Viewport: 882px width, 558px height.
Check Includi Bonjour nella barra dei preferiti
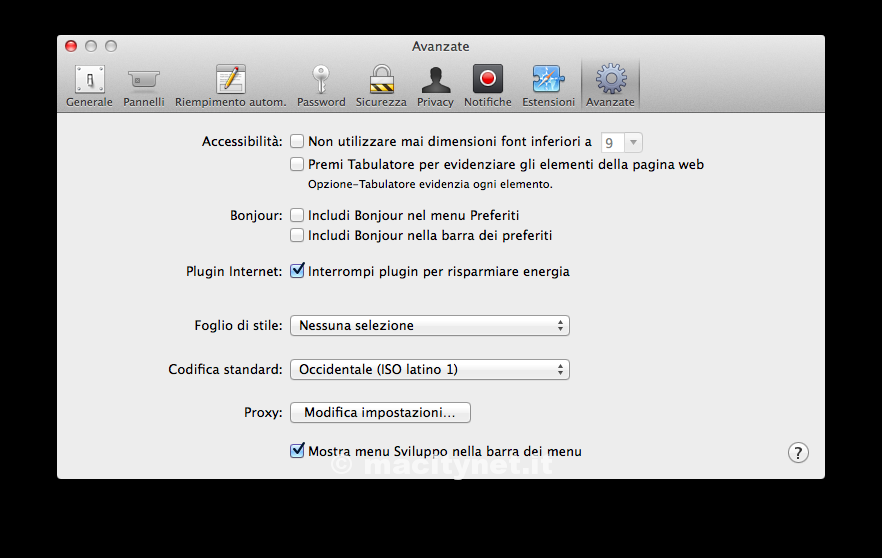(297, 235)
